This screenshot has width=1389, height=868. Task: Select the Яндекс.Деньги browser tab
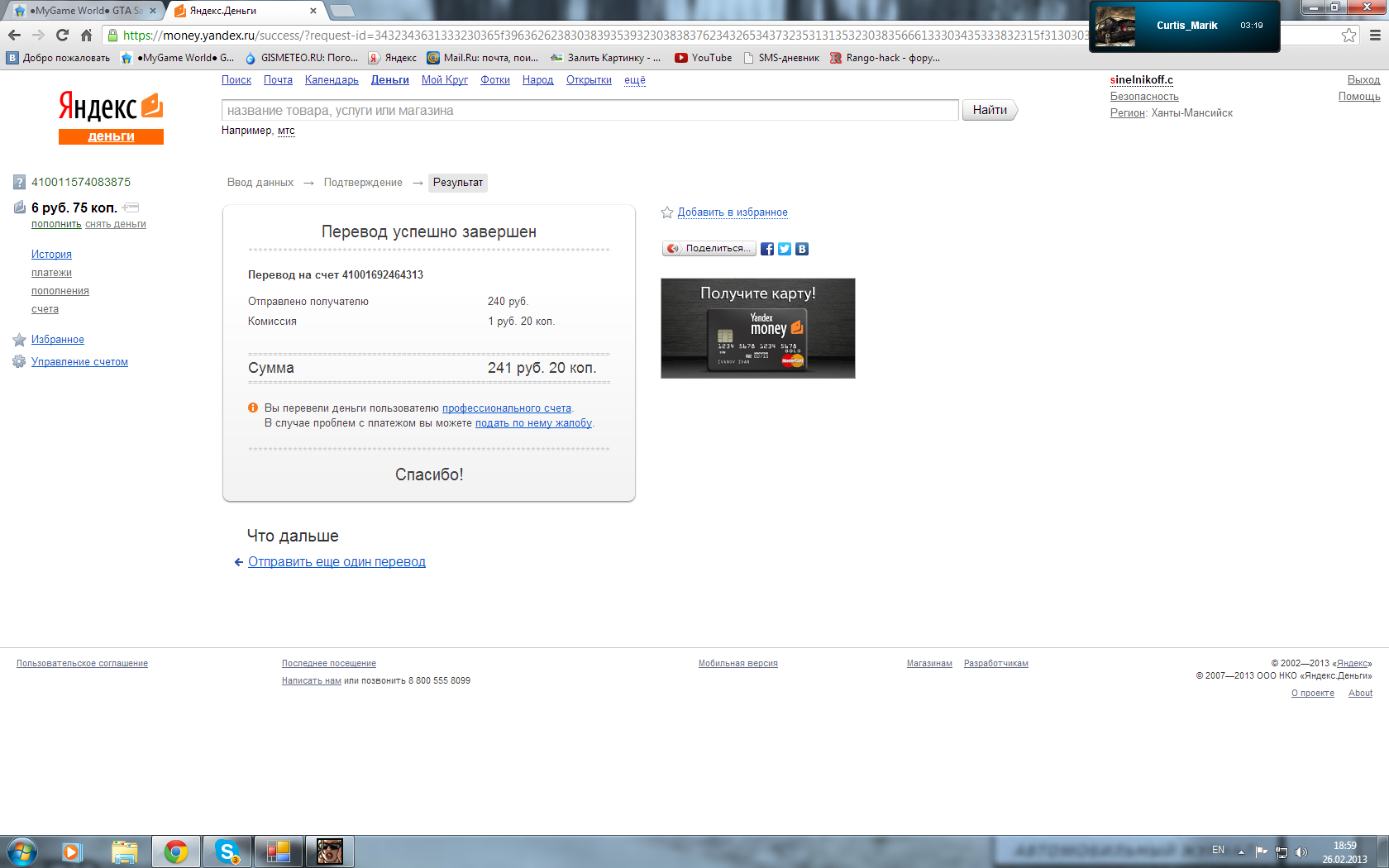[x=245, y=11]
